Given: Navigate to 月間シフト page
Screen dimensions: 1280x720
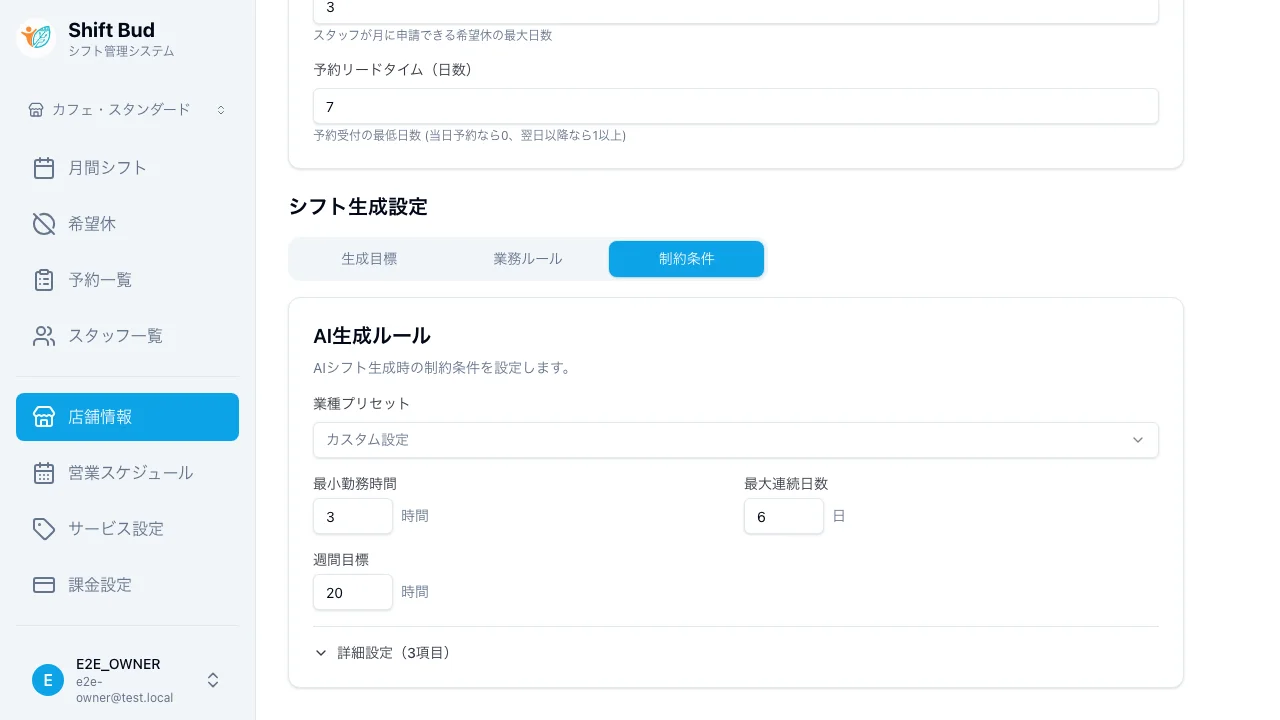Looking at the screenshot, I should coord(107,168).
